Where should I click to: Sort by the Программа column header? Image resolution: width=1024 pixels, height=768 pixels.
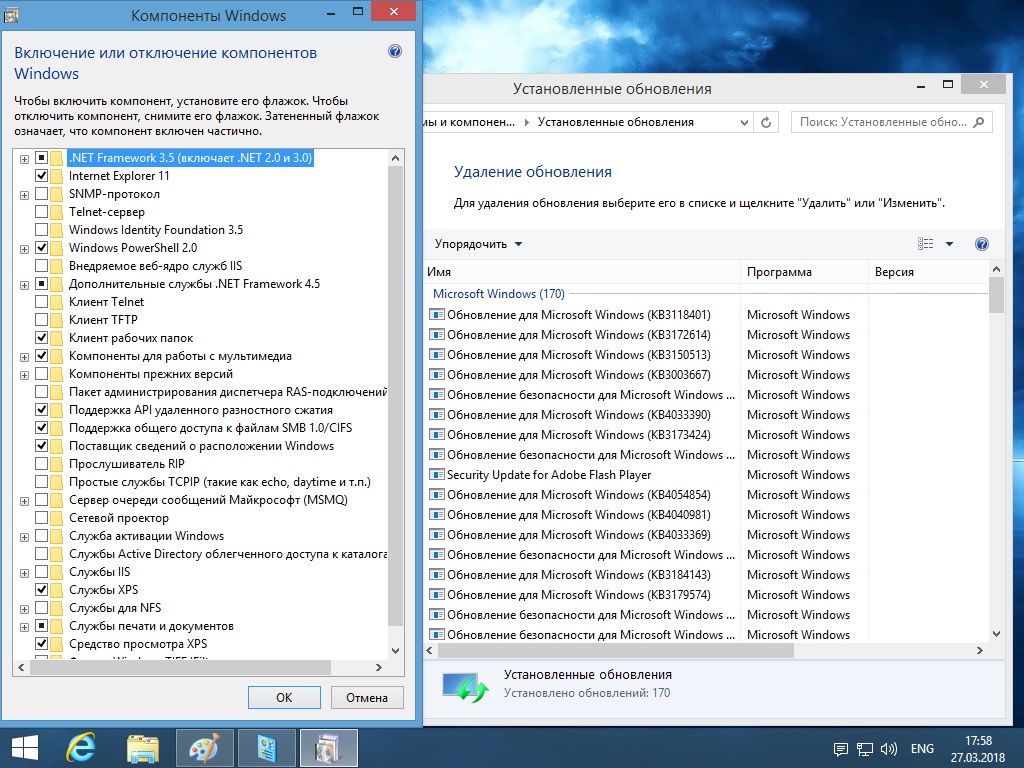[779, 272]
